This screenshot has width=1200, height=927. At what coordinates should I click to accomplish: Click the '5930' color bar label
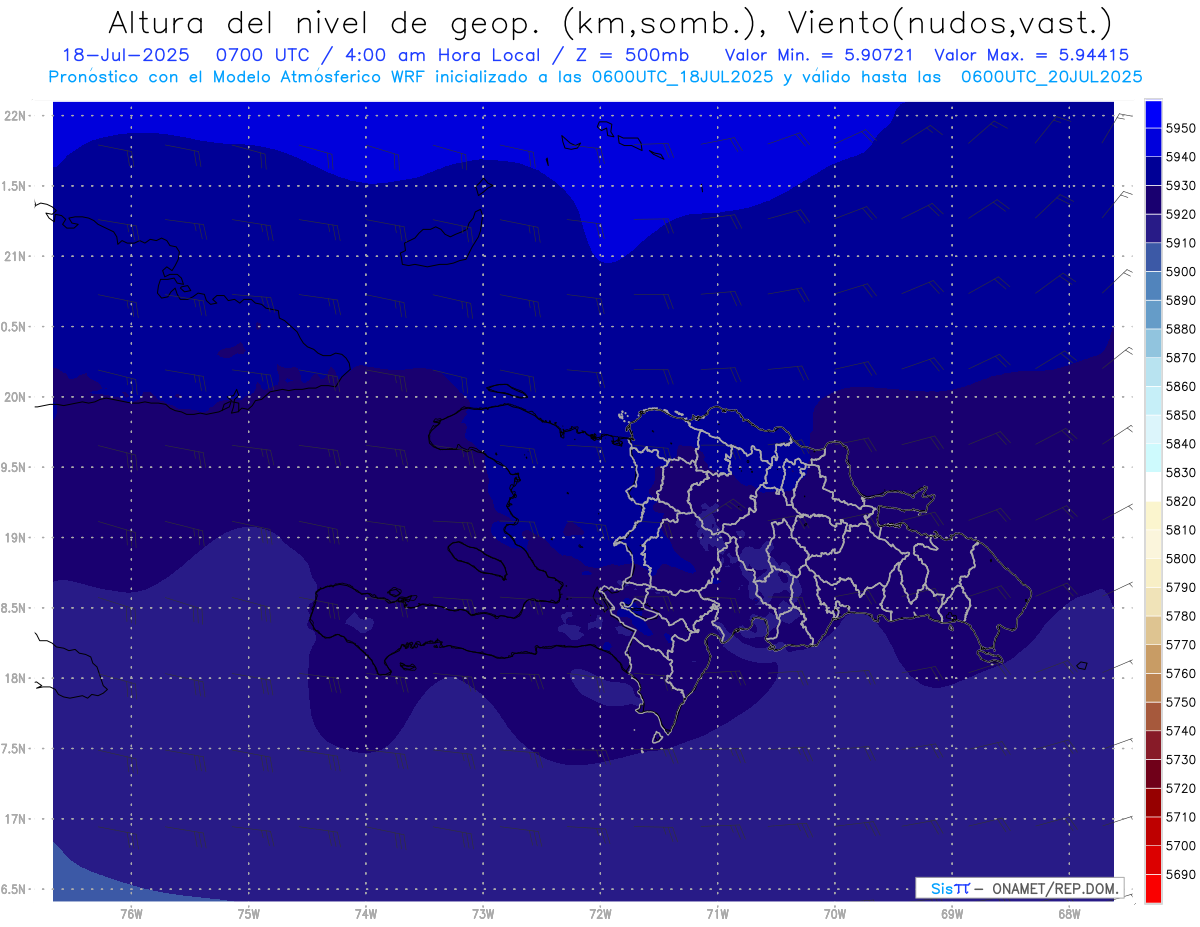click(x=1180, y=186)
